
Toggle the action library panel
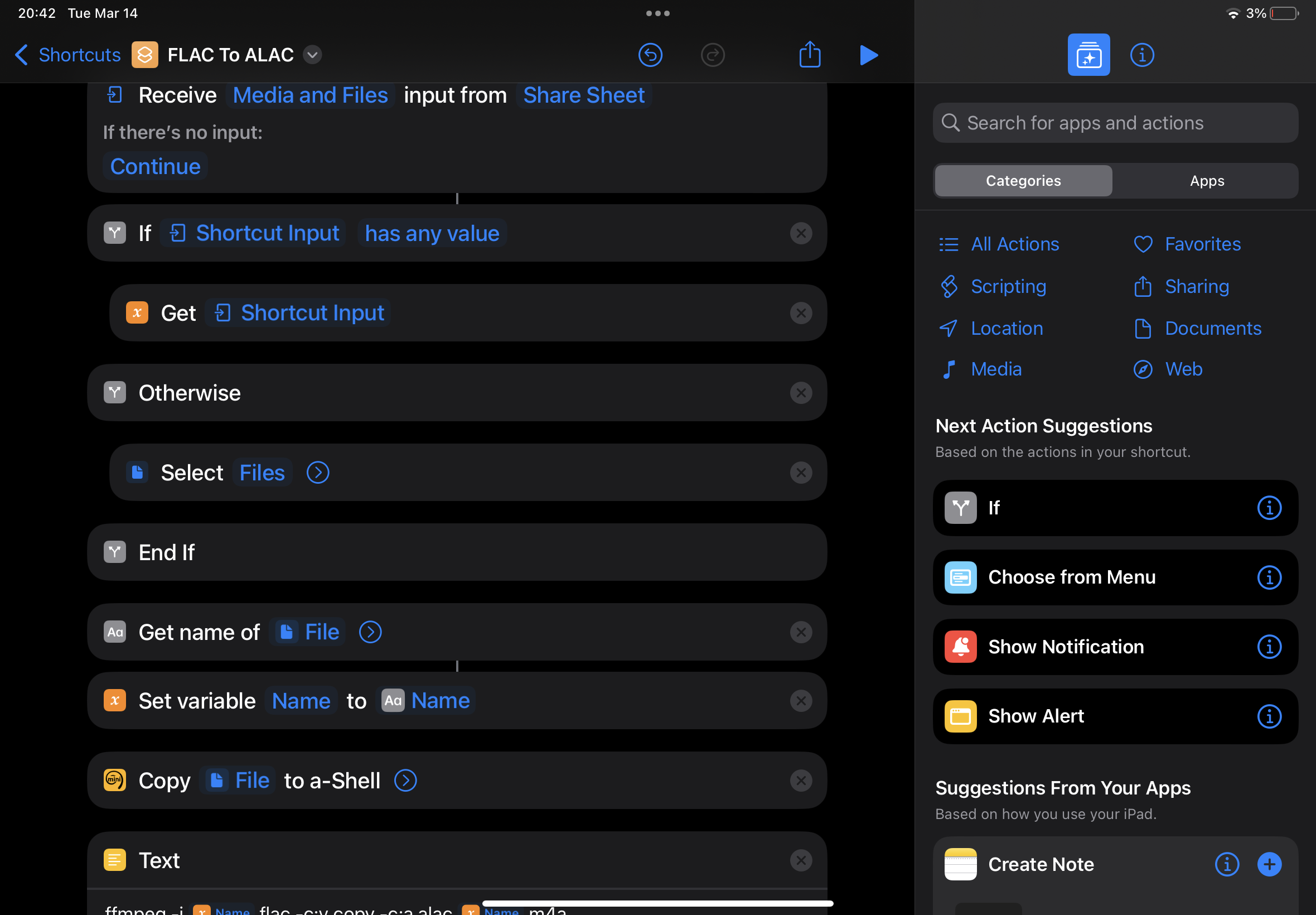(x=1087, y=55)
